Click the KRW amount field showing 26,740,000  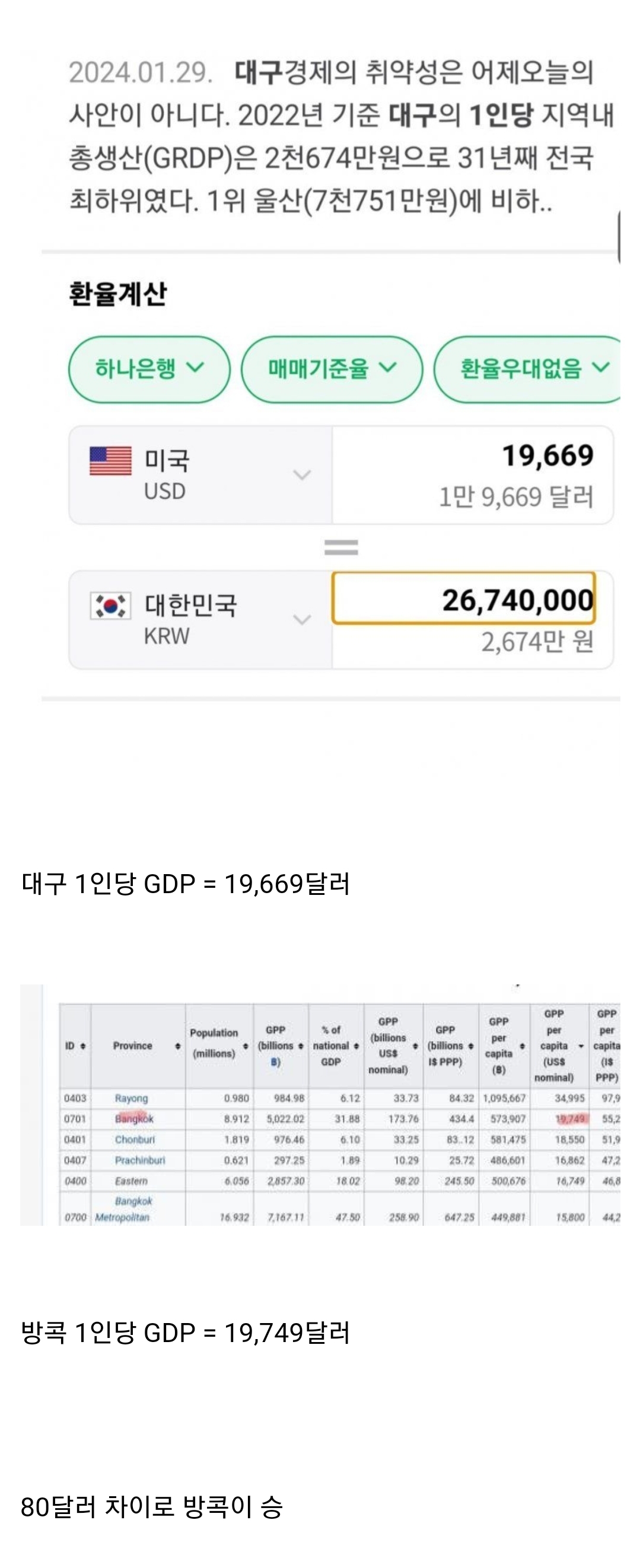(463, 599)
